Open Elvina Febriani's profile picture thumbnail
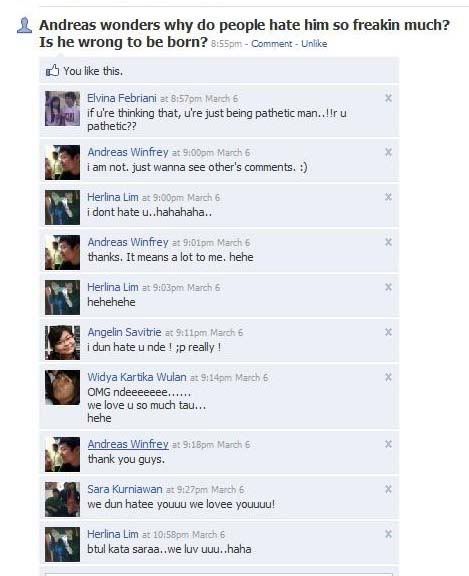Screen dimensions: 469x576 [x=62, y=108]
